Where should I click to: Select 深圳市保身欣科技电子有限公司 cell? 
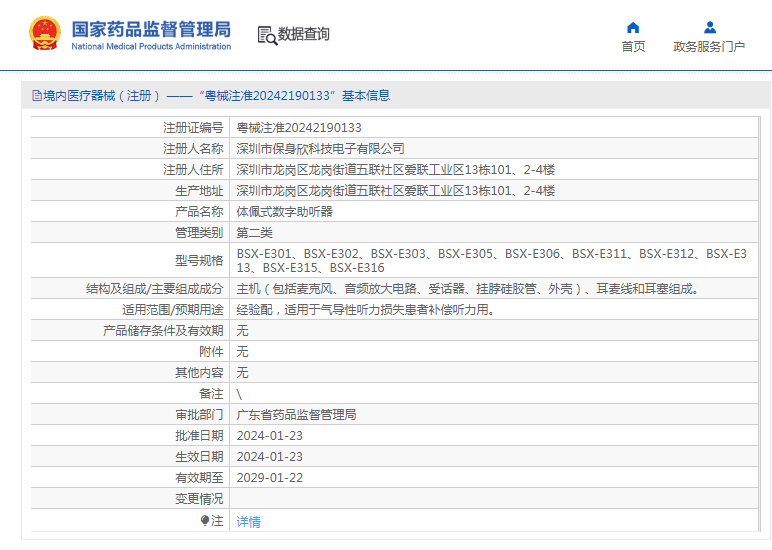(x=321, y=149)
